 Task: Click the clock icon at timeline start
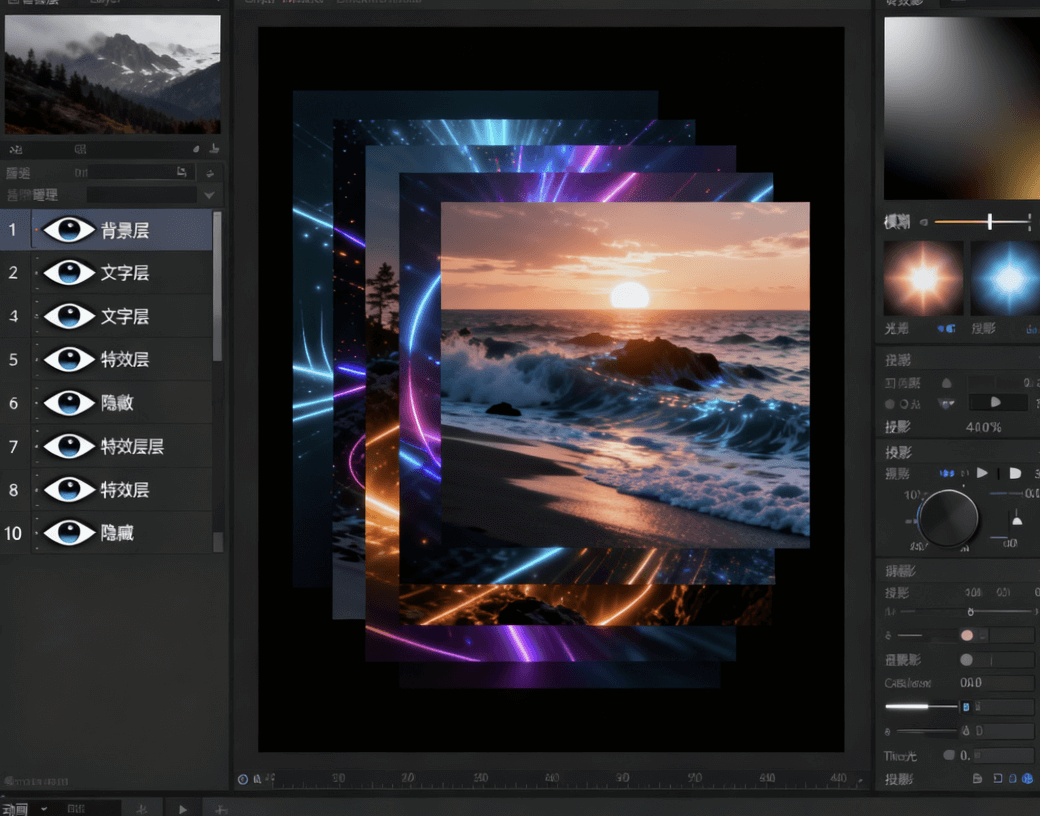[243, 779]
